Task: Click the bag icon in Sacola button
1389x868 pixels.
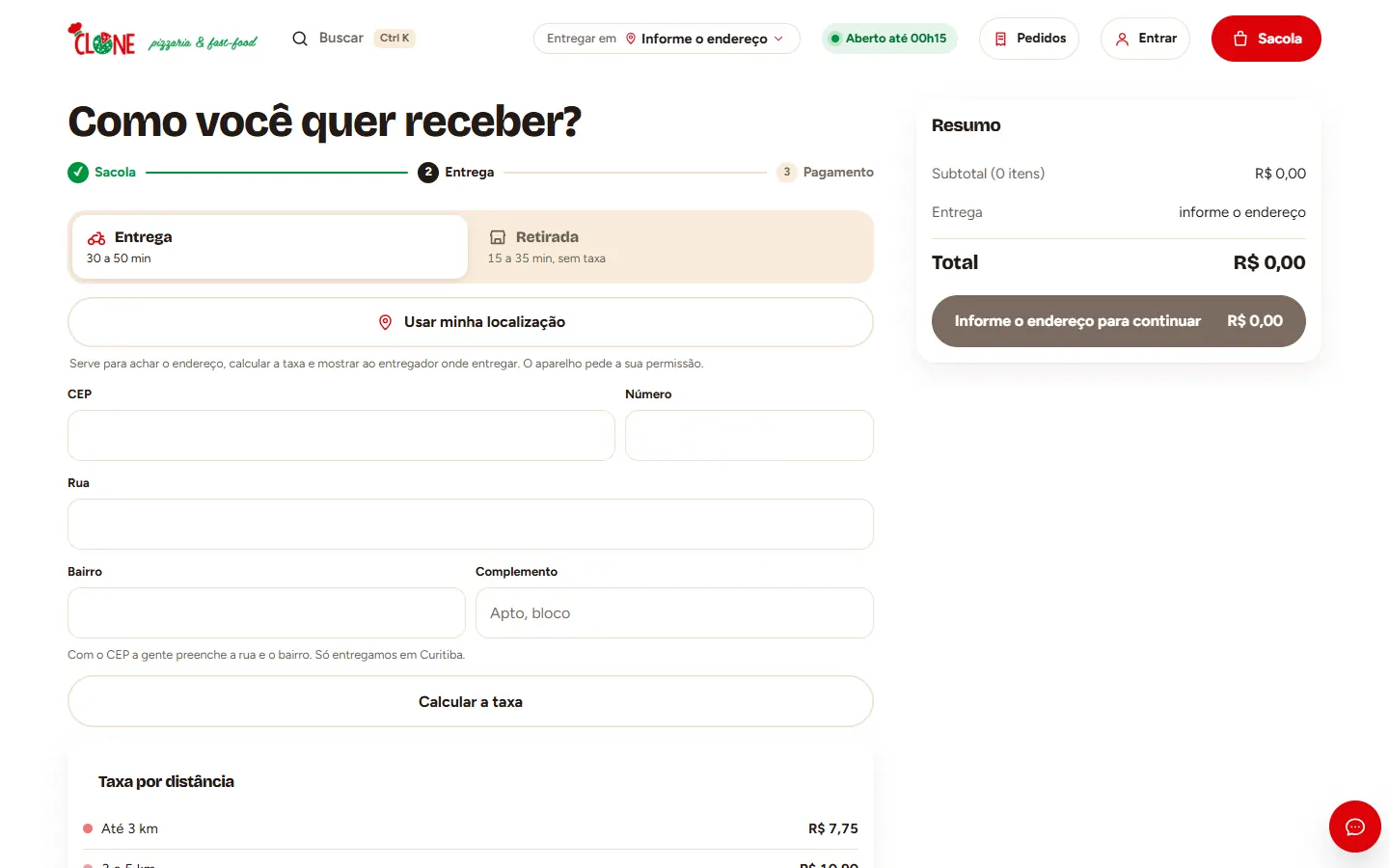Action: pos(1240,39)
